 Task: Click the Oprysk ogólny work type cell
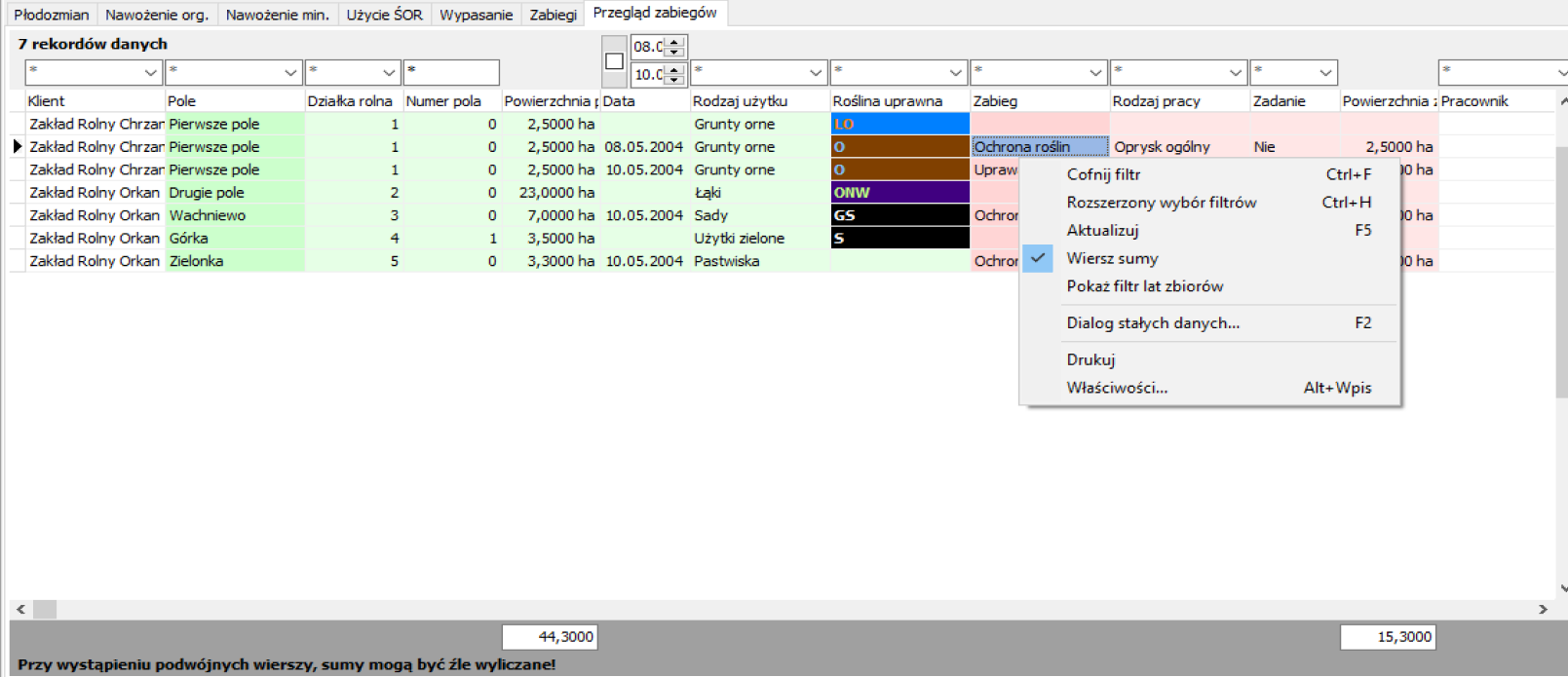pyautogui.click(x=1180, y=147)
